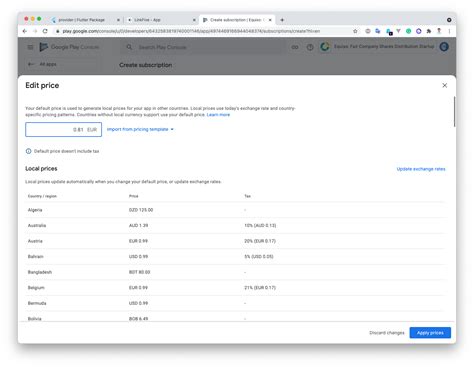This screenshot has width=474, height=367.
Task: Open the Play Console hamburger menu
Action: [30, 47]
